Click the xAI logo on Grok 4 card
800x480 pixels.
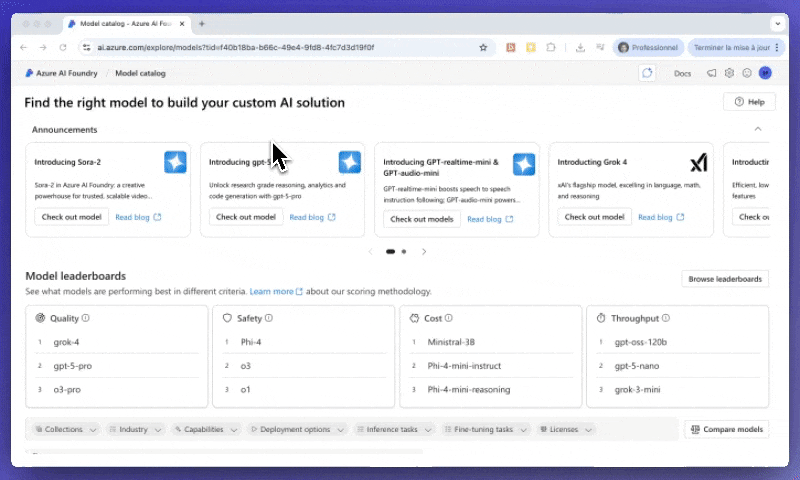(698, 163)
